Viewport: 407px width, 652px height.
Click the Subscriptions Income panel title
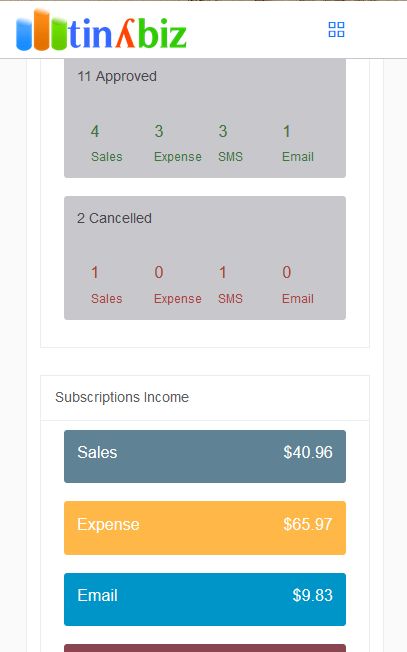coord(122,397)
